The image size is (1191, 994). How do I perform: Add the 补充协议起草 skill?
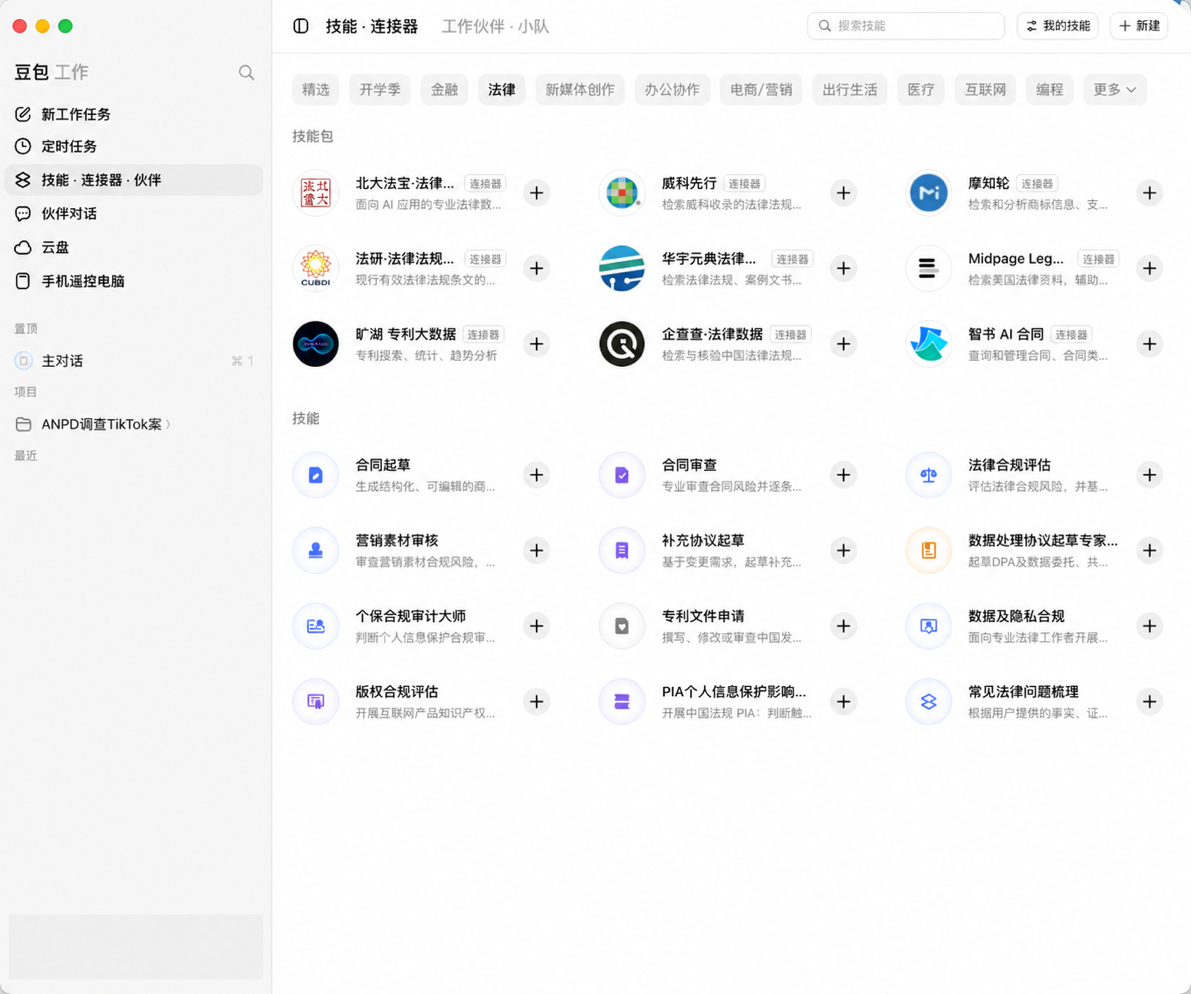point(843,551)
